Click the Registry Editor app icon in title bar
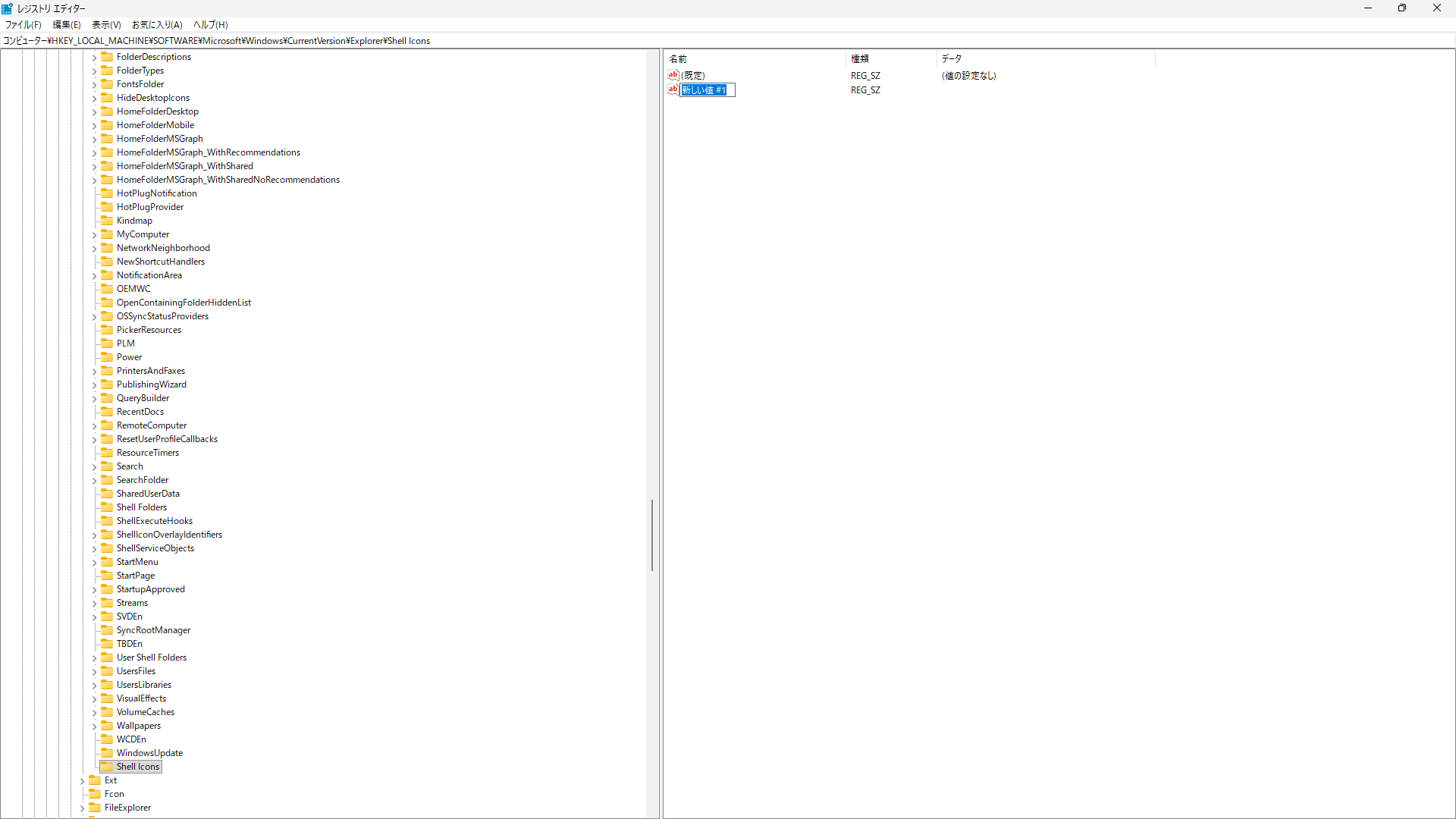 pyautogui.click(x=8, y=8)
